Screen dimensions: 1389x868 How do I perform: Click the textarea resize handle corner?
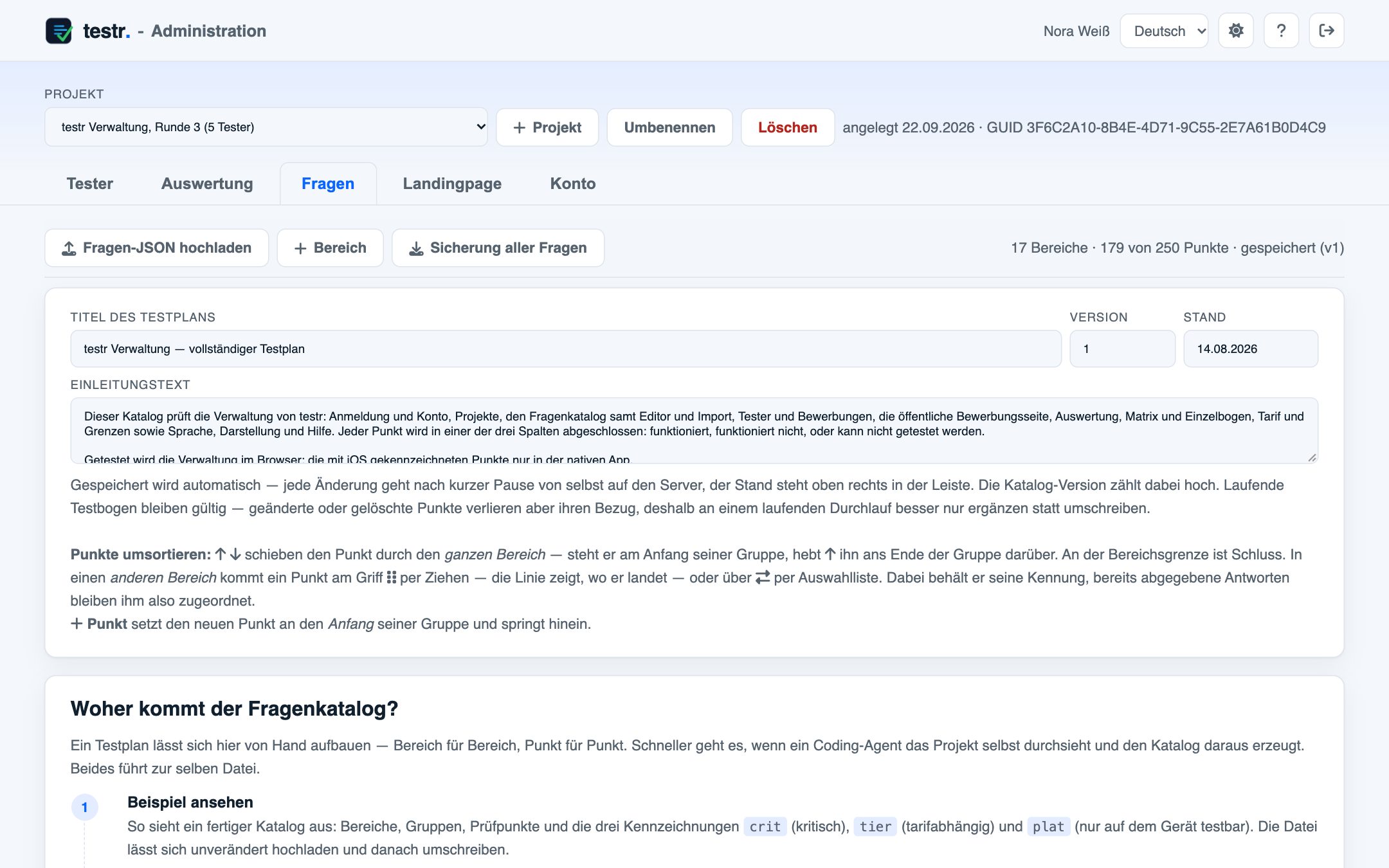(x=1312, y=458)
